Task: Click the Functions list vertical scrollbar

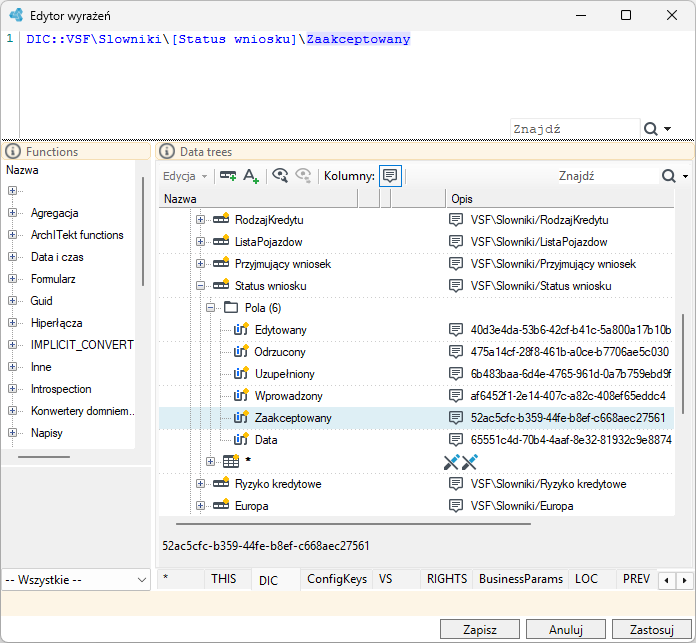Action: click(x=143, y=232)
